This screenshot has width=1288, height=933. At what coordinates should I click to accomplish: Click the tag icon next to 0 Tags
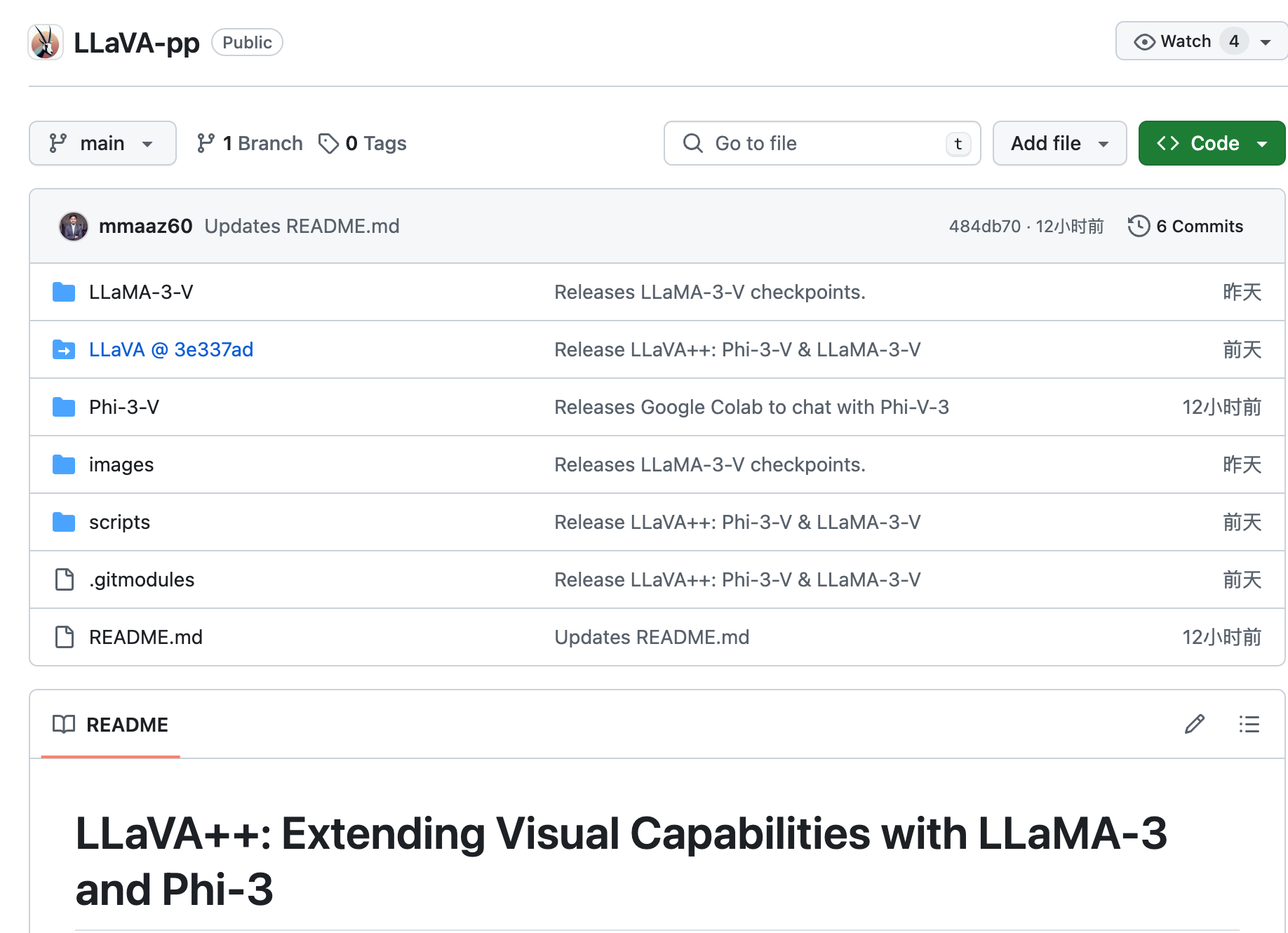[328, 143]
